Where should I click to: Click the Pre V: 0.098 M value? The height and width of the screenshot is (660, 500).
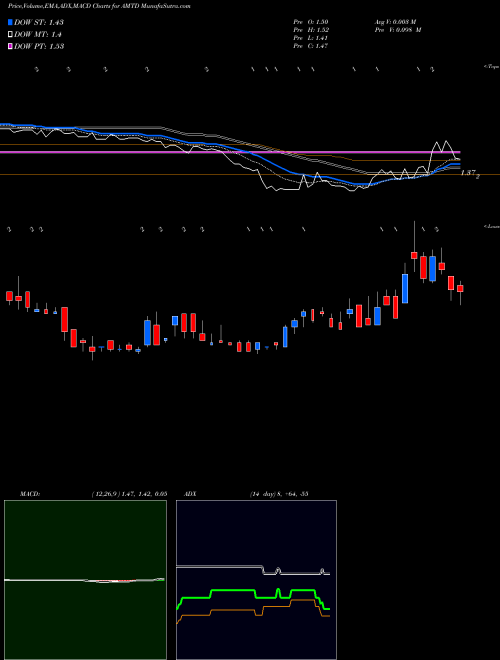pos(398,30)
